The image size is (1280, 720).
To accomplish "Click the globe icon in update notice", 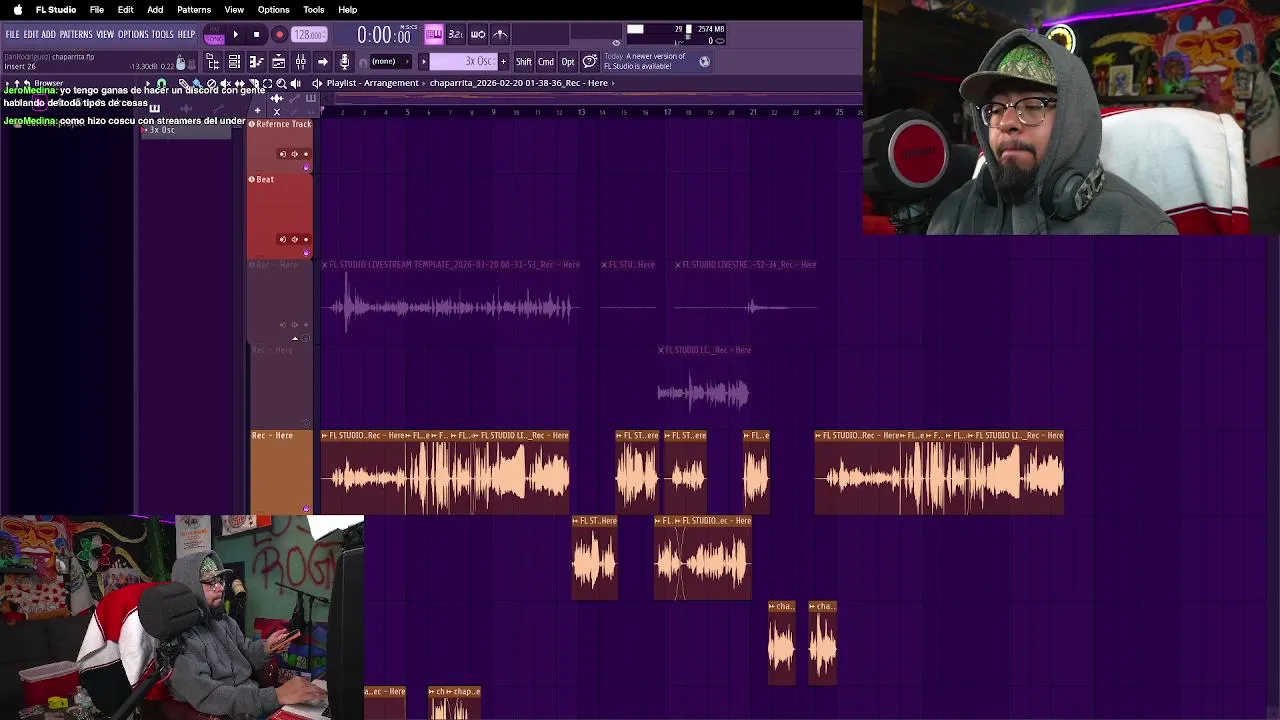I will tap(704, 61).
